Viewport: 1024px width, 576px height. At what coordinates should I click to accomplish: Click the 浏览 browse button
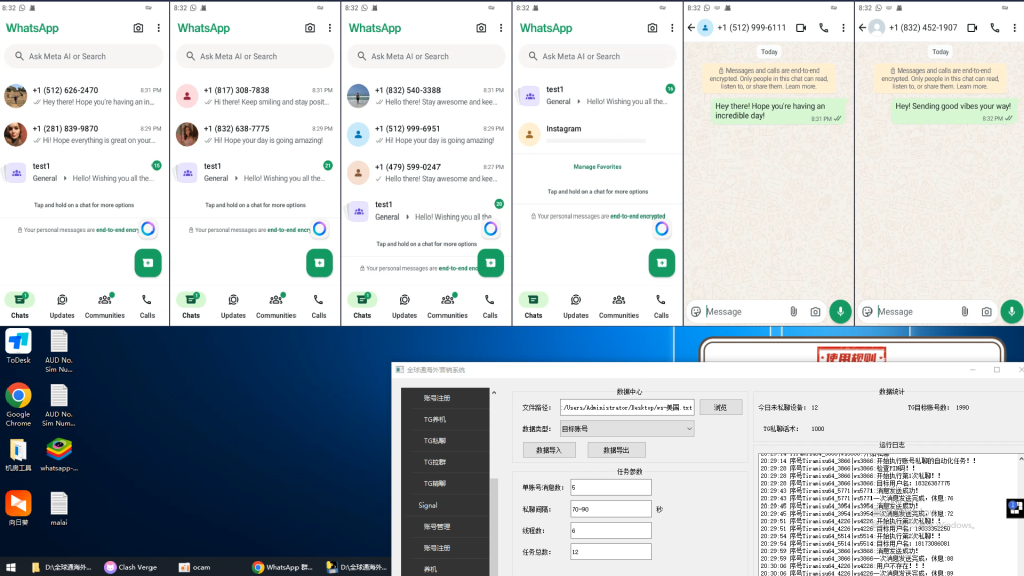(x=720, y=407)
